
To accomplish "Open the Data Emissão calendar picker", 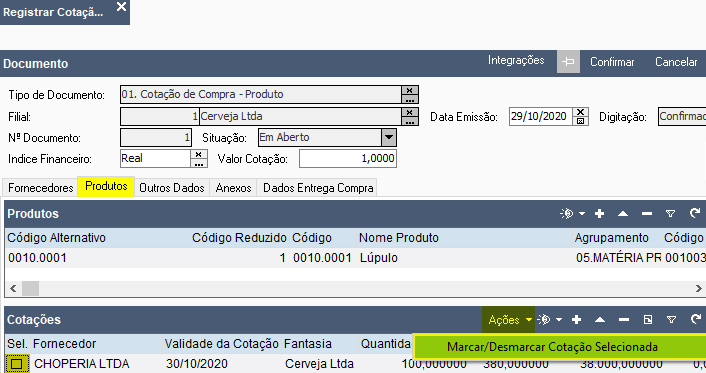I will [x=580, y=121].
